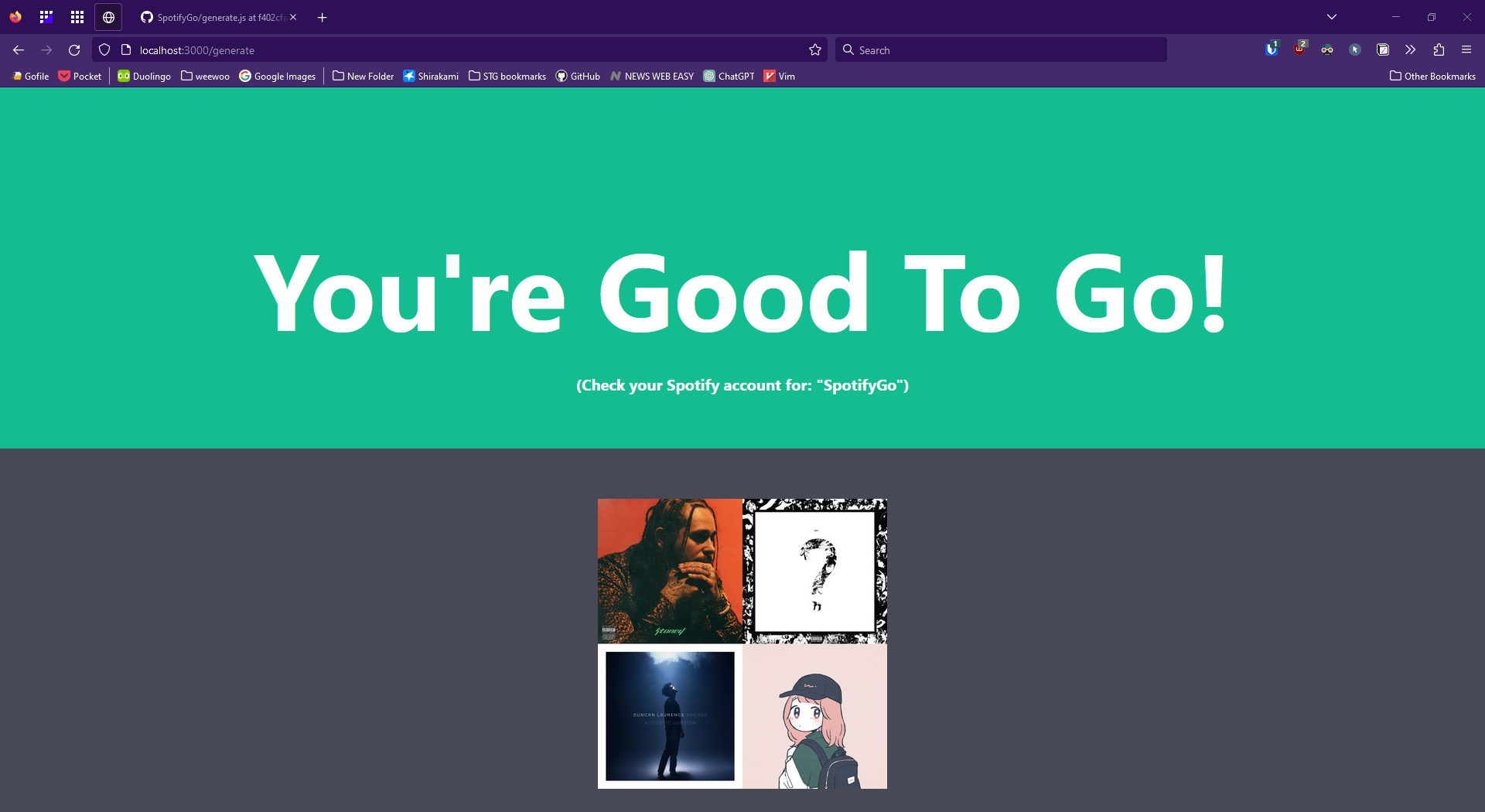Expand the Other Bookmarks folder
The height and width of the screenshot is (812, 1485).
coord(1432,77)
